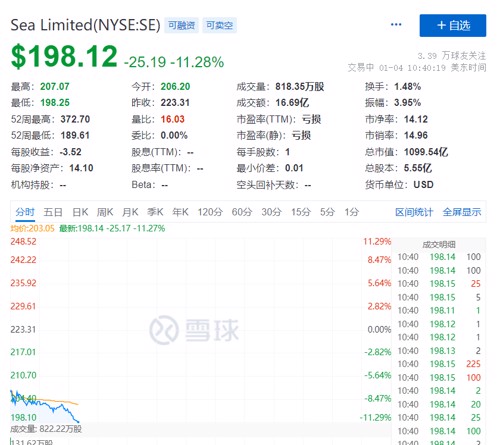Click the 货币单位 value USD

(423, 185)
